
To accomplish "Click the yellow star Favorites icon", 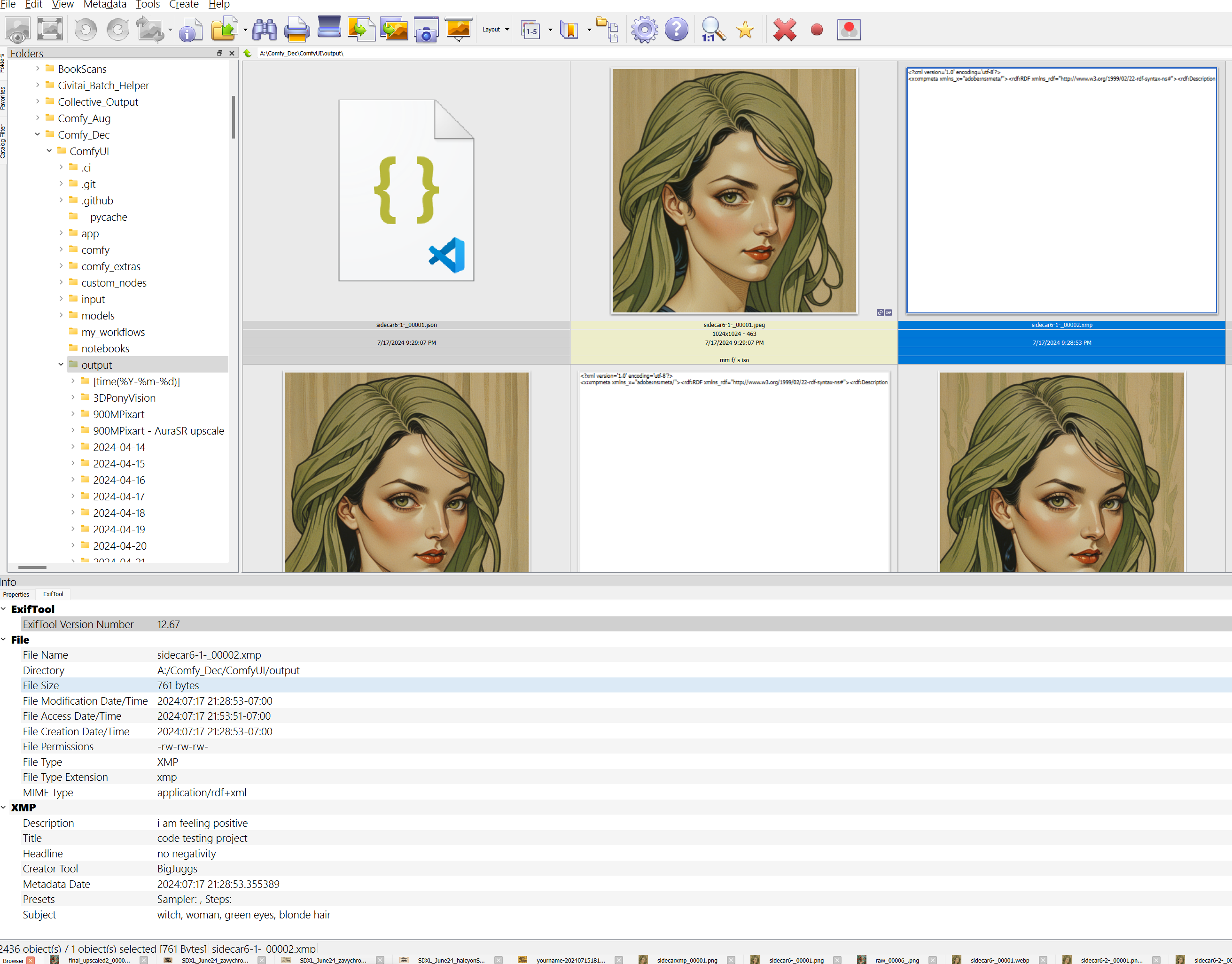I will tap(745, 29).
